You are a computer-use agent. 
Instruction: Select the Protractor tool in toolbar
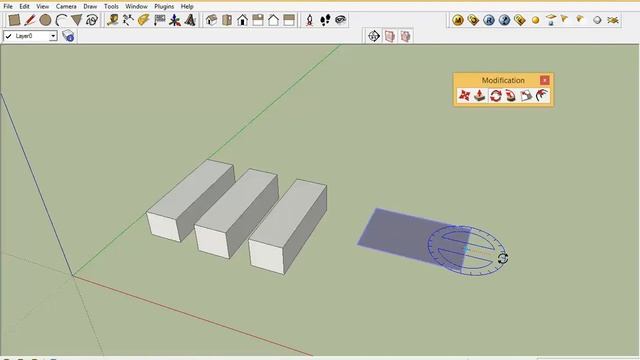[144, 20]
